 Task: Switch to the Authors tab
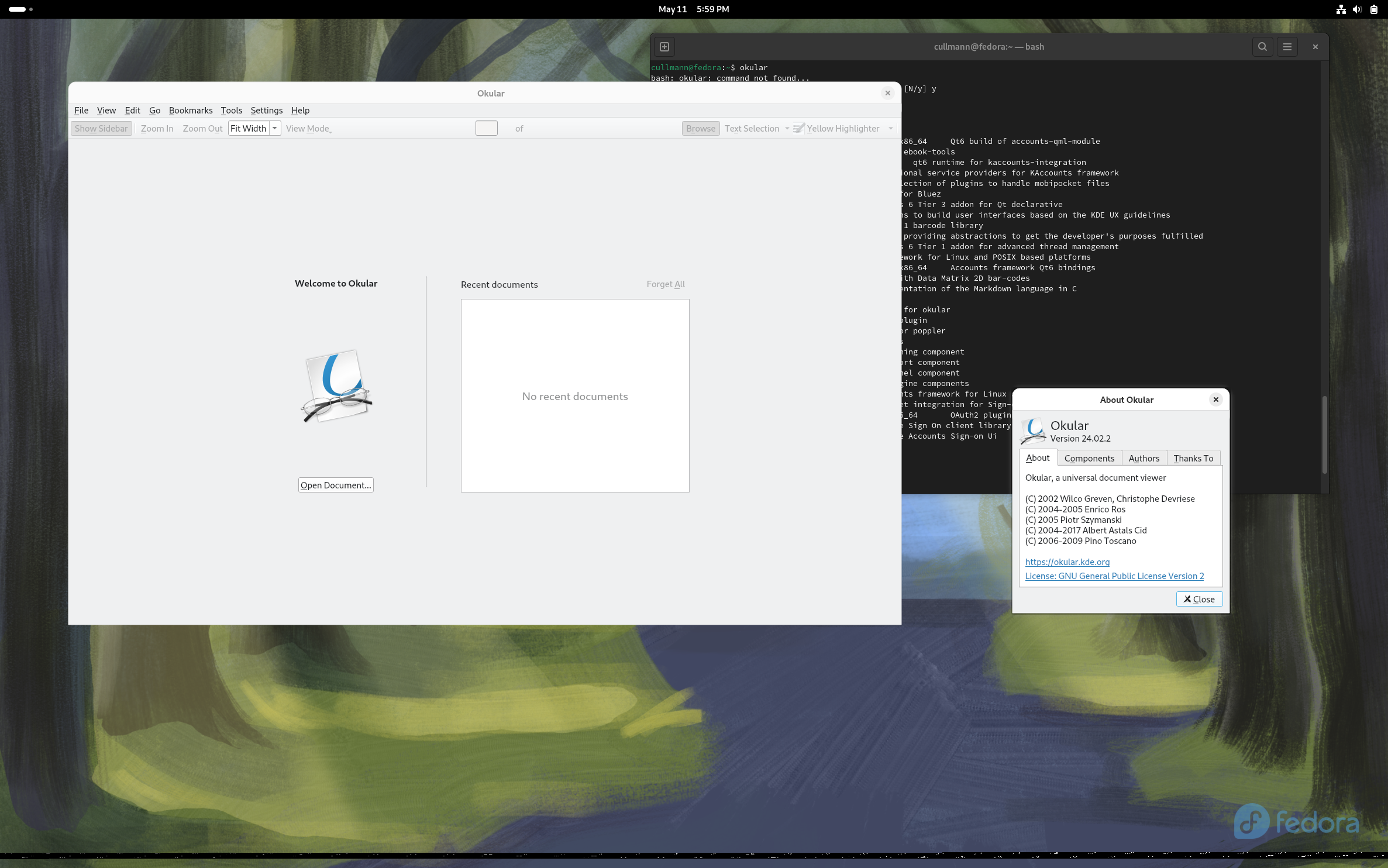[1144, 458]
